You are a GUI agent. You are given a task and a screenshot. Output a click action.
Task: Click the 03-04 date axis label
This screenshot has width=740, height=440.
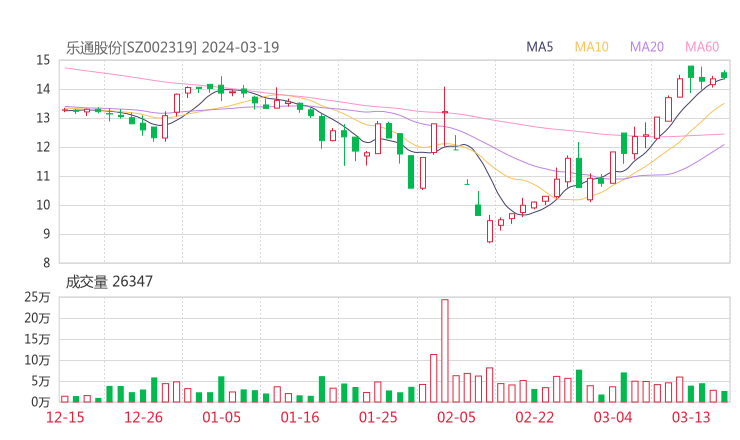point(613,417)
